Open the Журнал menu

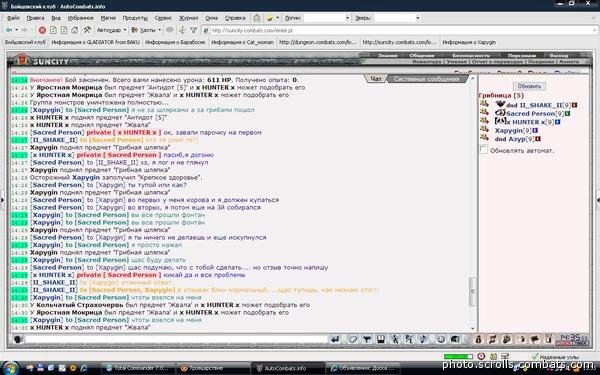click(189, 18)
